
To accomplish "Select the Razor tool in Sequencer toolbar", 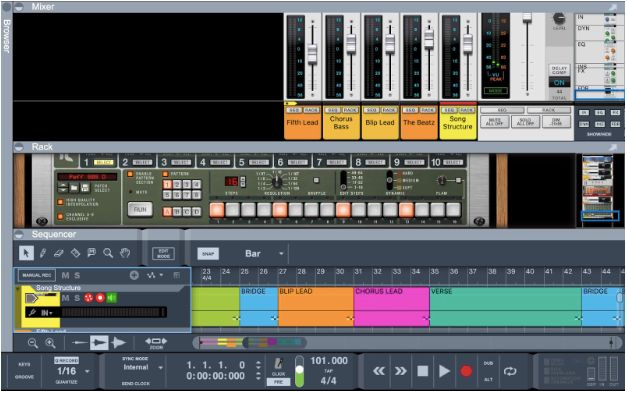I will pos(75,253).
